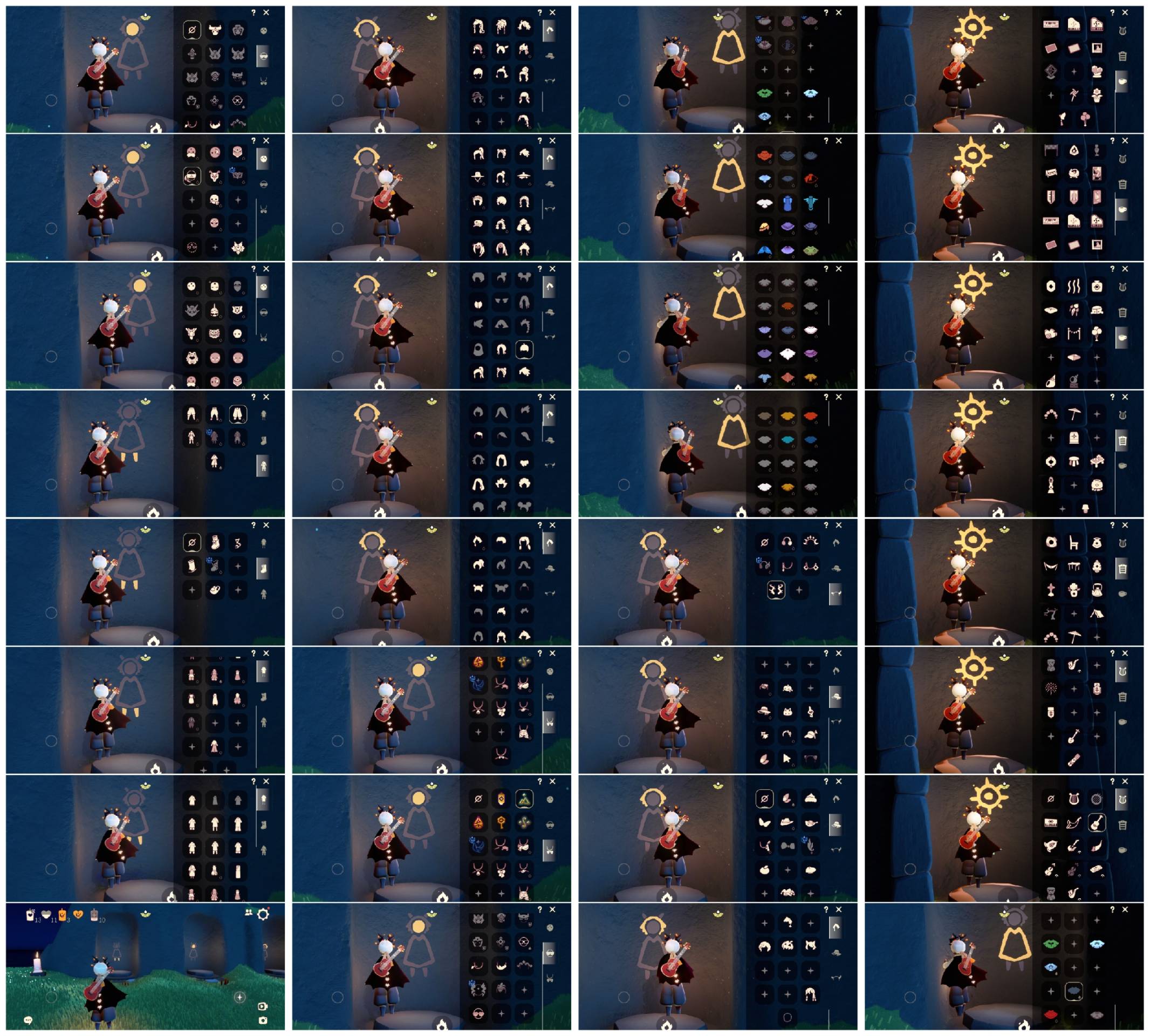This screenshot has width=1150, height=1036.
Task: Open the friends icon beside the settings gear
Action: (249, 912)
